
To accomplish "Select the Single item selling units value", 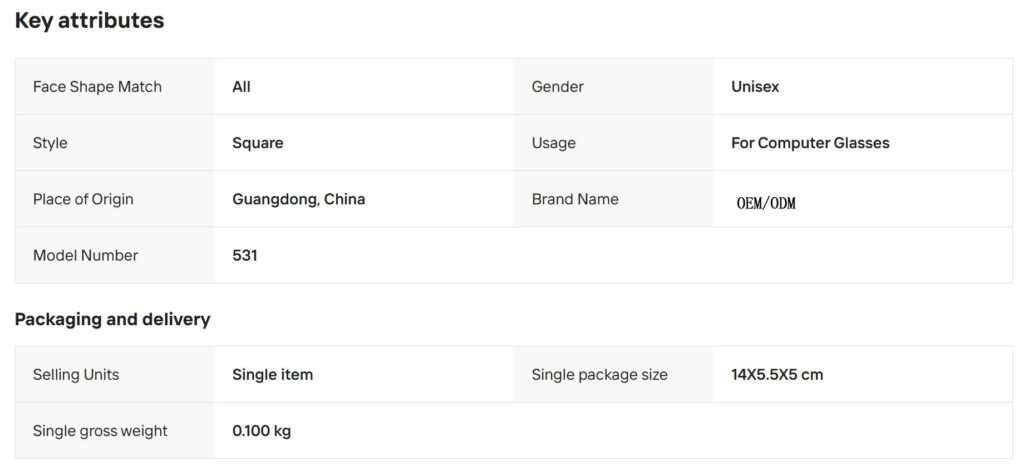I will (272, 375).
